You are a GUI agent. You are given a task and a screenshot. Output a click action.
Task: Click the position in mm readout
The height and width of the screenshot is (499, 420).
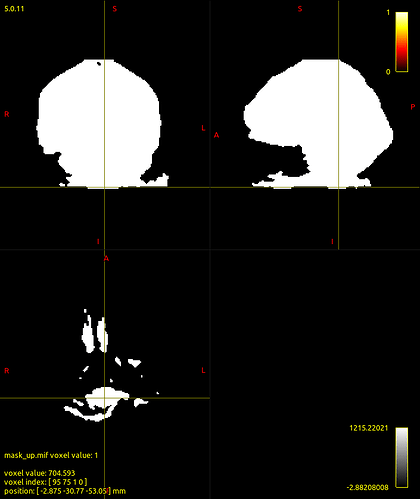tap(65, 491)
